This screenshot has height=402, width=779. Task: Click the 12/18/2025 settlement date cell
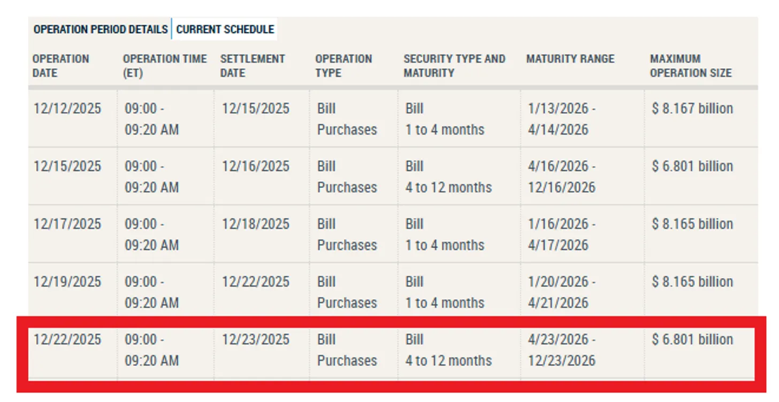(x=256, y=225)
